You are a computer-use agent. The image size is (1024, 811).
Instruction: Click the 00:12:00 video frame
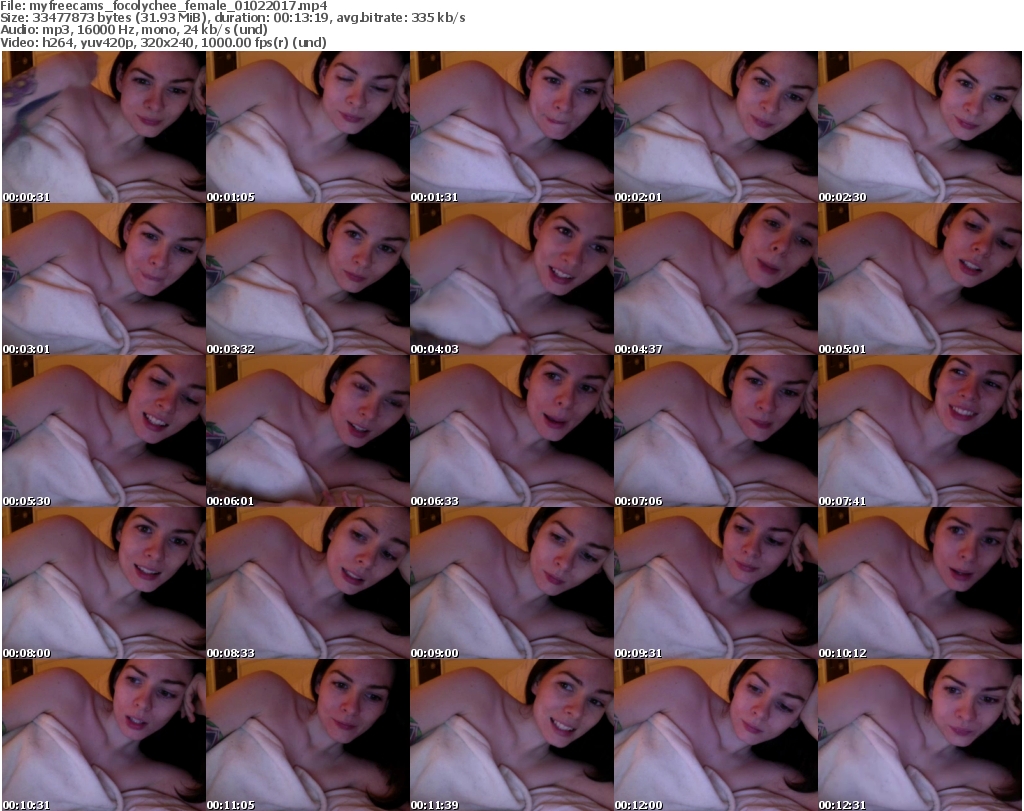pos(716,735)
